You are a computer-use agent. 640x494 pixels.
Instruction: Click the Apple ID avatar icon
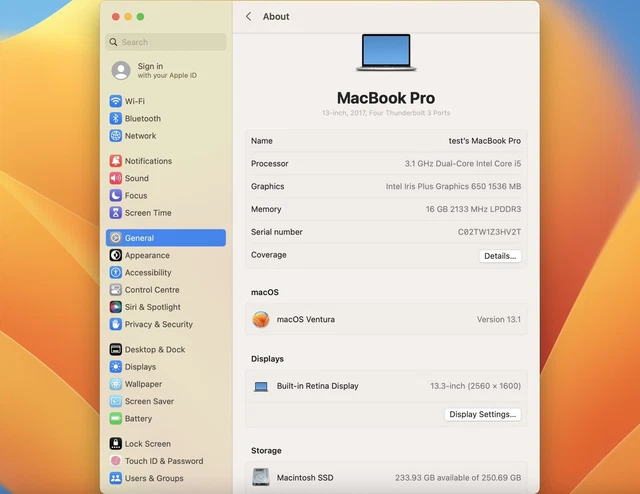pyautogui.click(x=121, y=70)
